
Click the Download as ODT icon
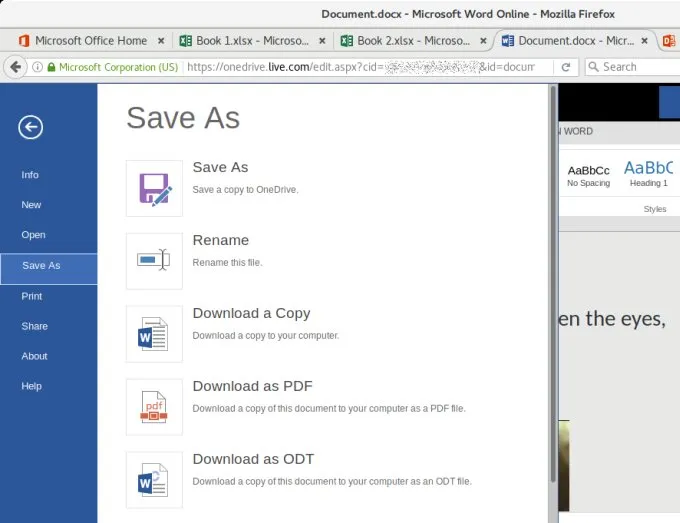coord(154,480)
